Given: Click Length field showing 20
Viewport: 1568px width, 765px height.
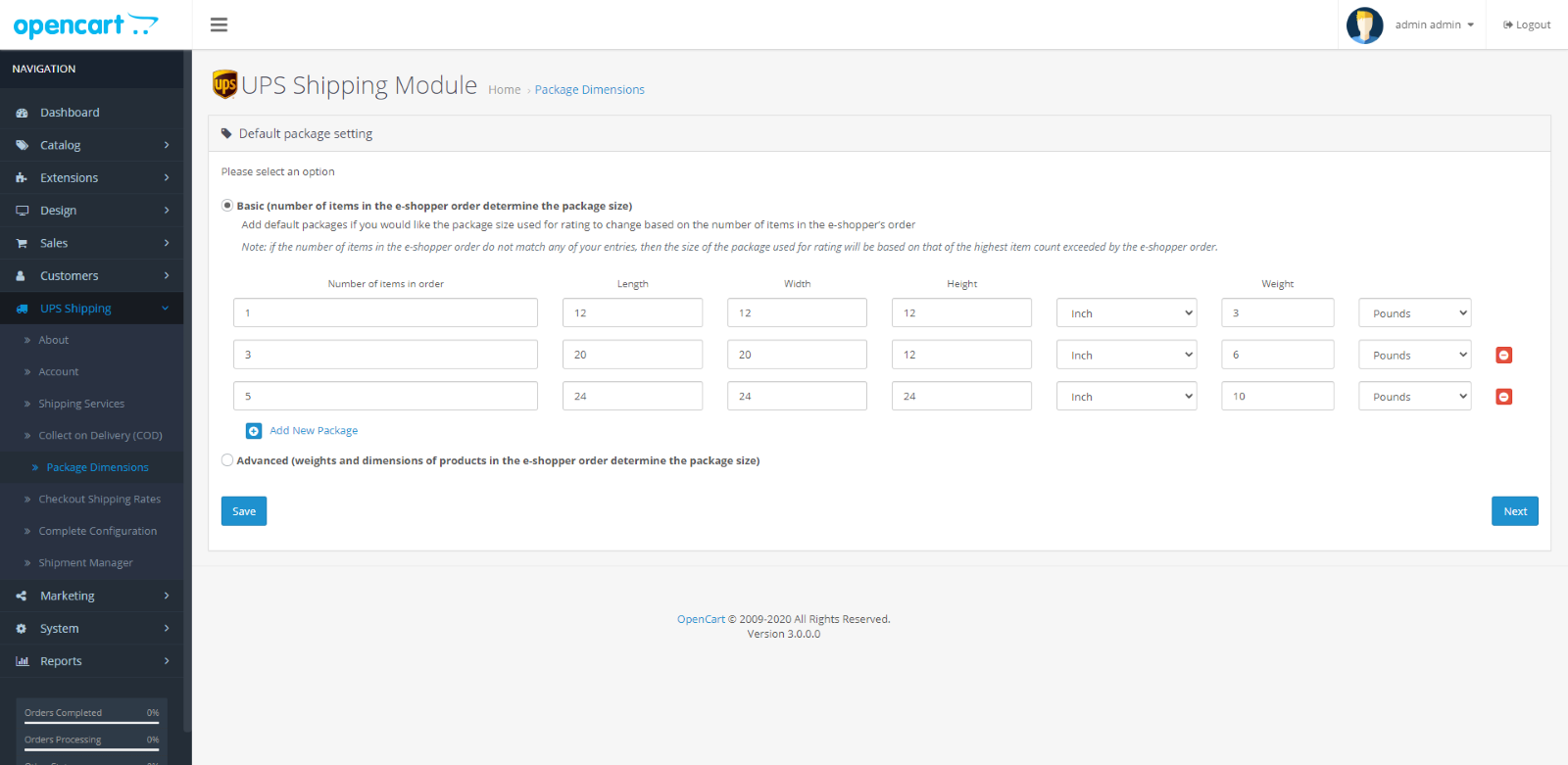Looking at the screenshot, I should 632,355.
